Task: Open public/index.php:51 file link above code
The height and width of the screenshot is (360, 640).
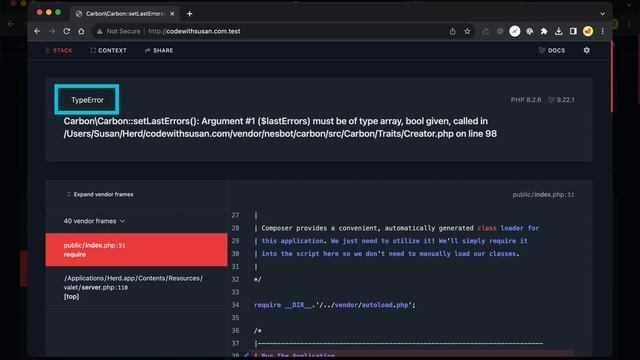Action: (x=543, y=195)
